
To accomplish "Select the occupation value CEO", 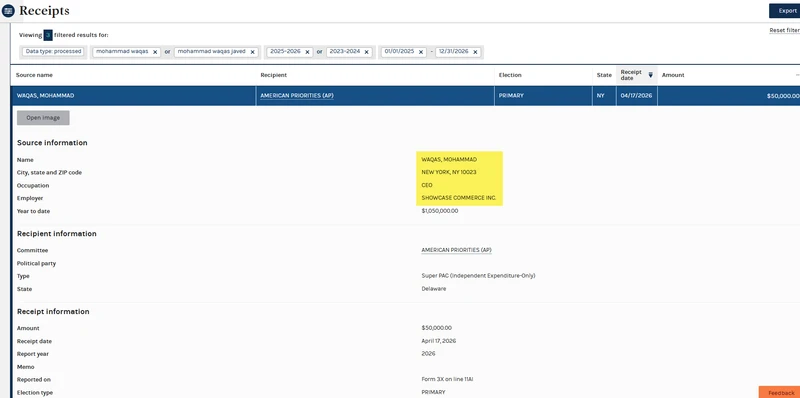I will click(427, 185).
